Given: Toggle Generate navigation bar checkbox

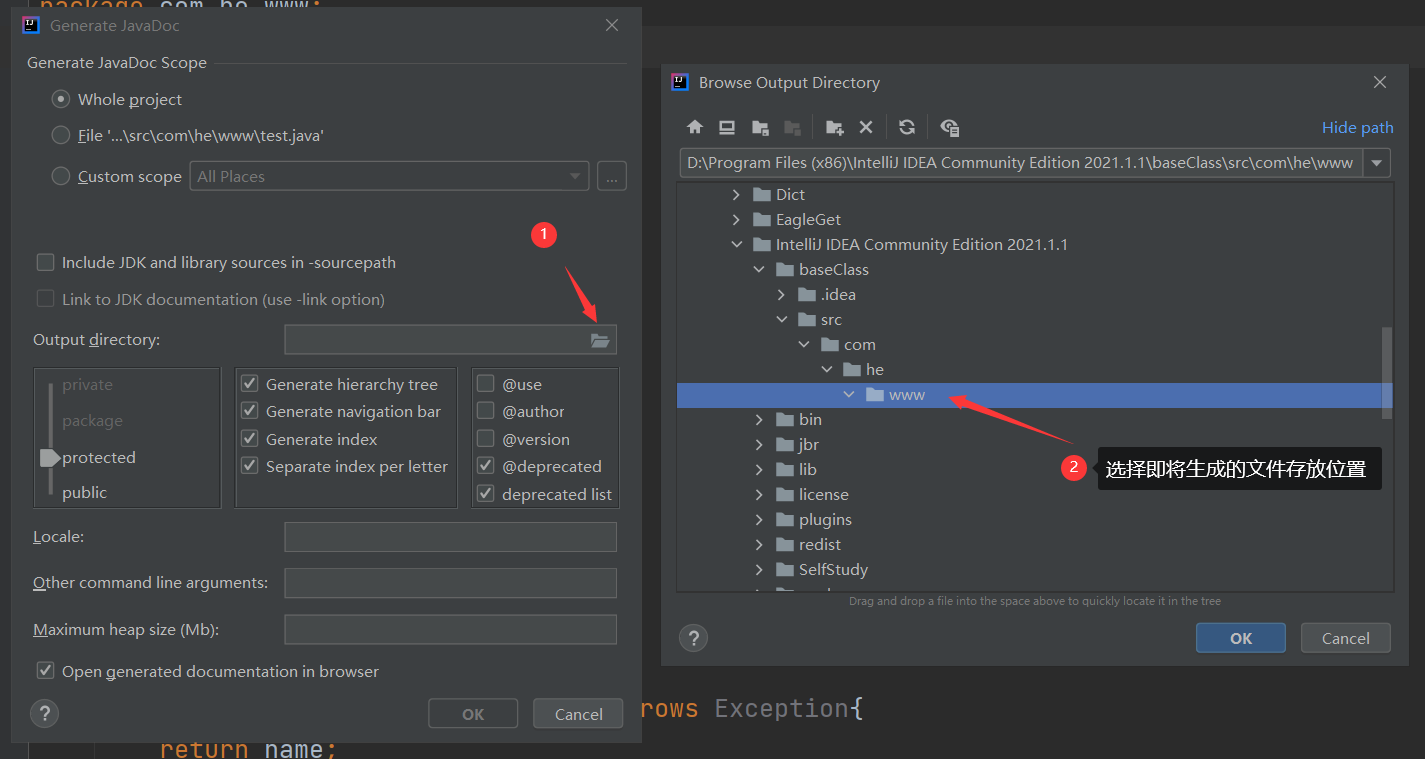Looking at the screenshot, I should 250,411.
